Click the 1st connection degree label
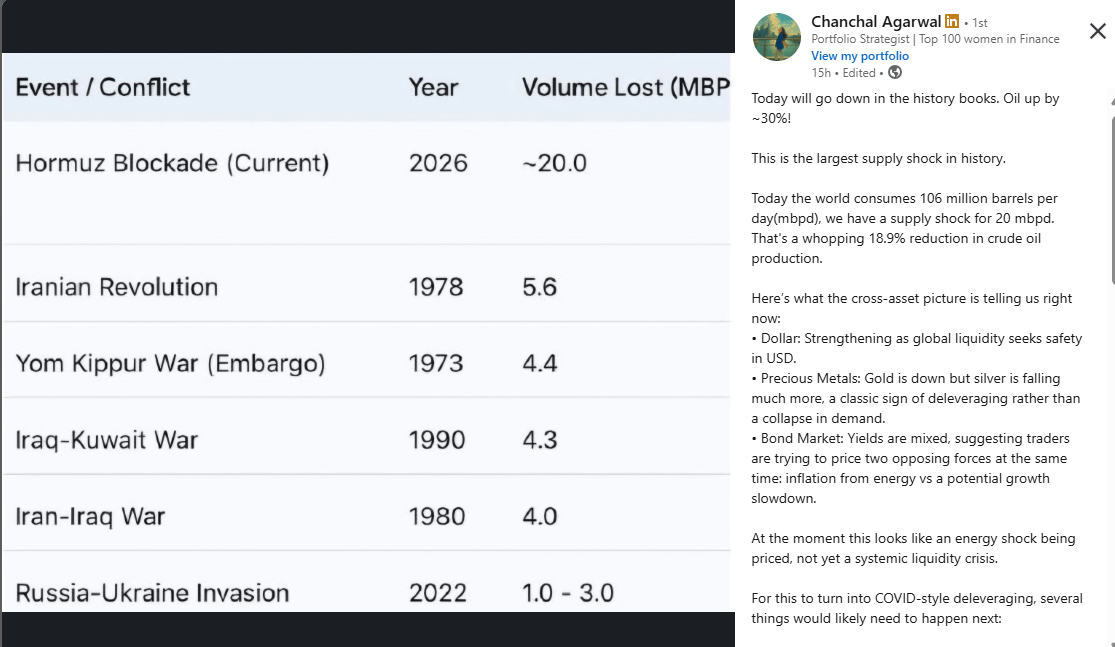 [979, 22]
